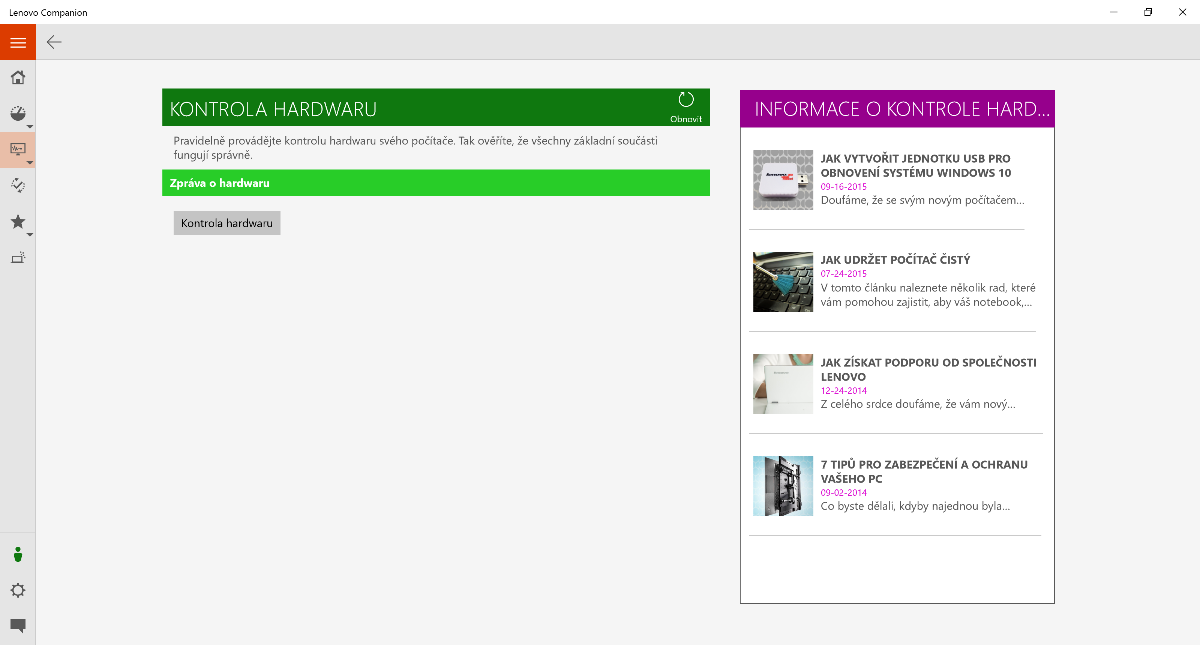Click the 7 tipů article thumbnail
1200x645 pixels.
tap(783, 486)
